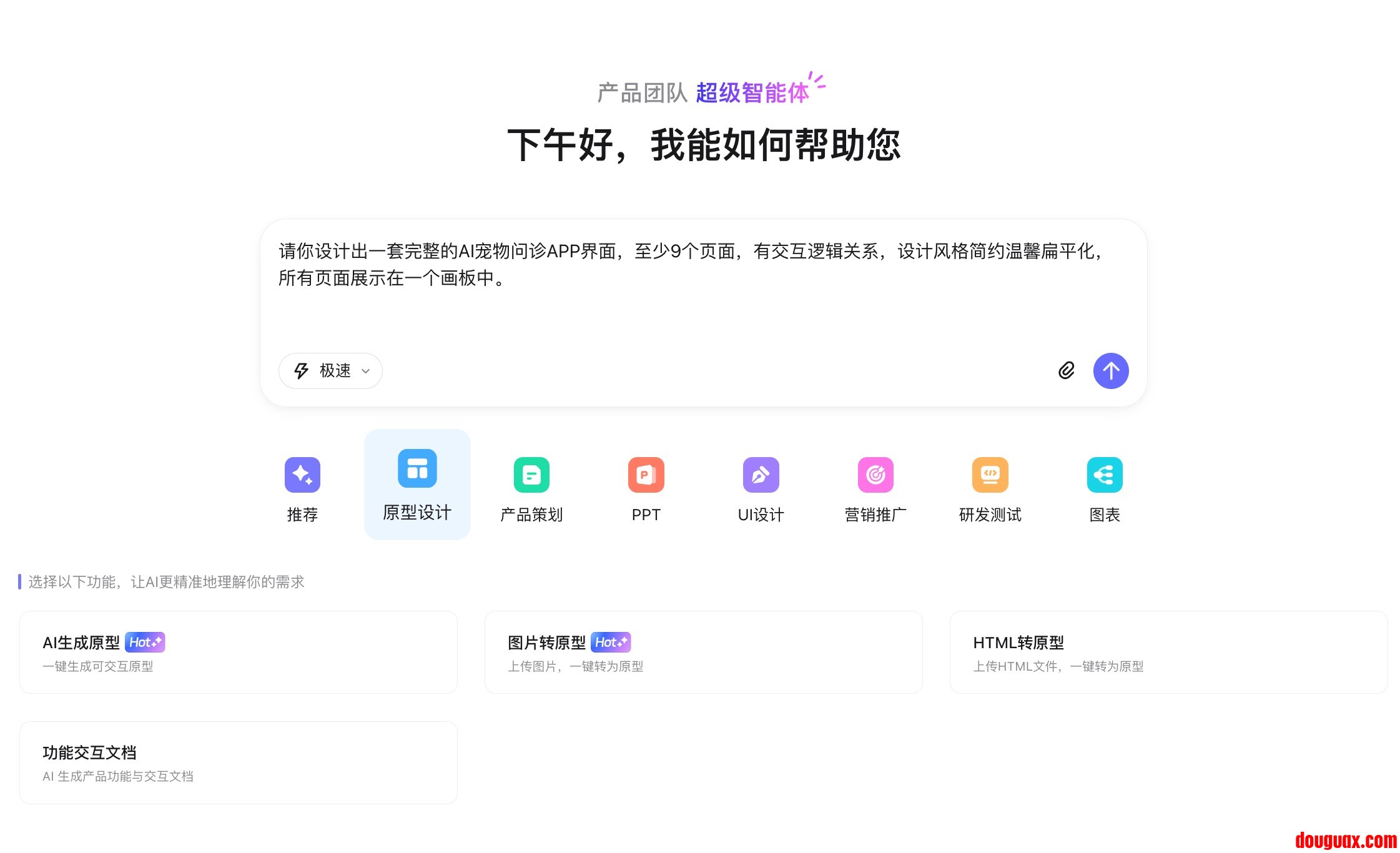Screen dimensions: 1400x853
Task: Expand the 极速 mode dropdown
Action: click(330, 371)
